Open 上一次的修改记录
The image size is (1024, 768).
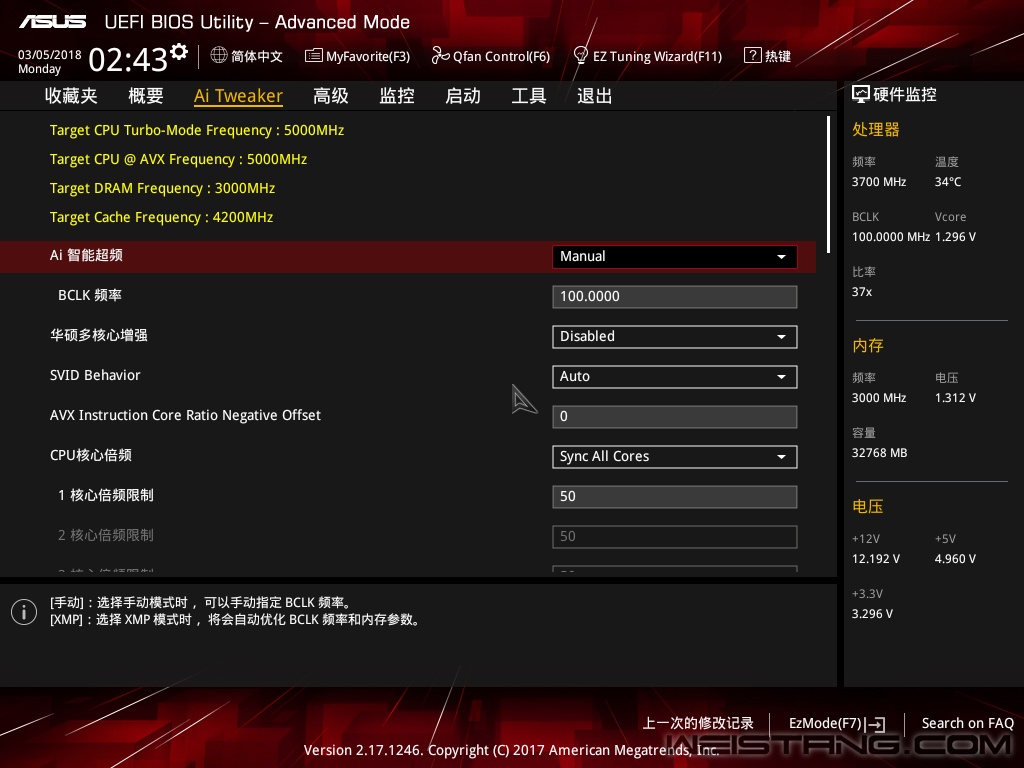(x=698, y=723)
